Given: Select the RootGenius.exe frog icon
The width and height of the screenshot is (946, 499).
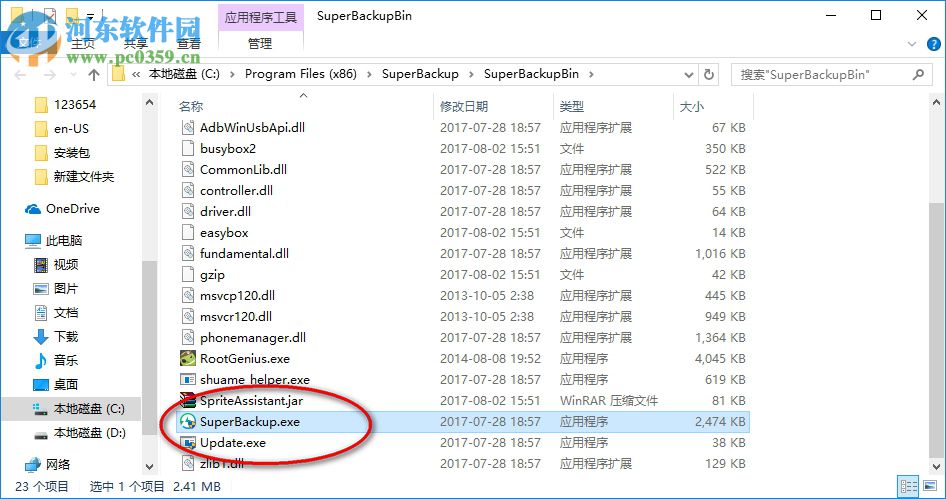Looking at the screenshot, I should pyautogui.click(x=188, y=358).
